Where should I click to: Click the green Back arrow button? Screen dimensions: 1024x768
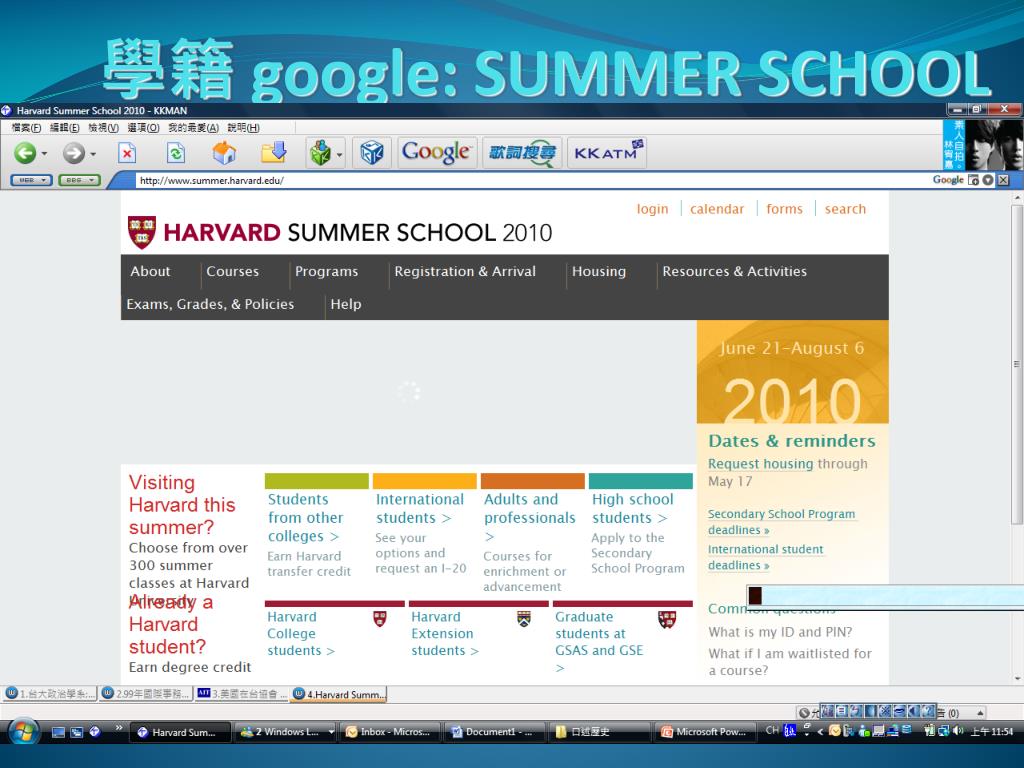(25, 153)
